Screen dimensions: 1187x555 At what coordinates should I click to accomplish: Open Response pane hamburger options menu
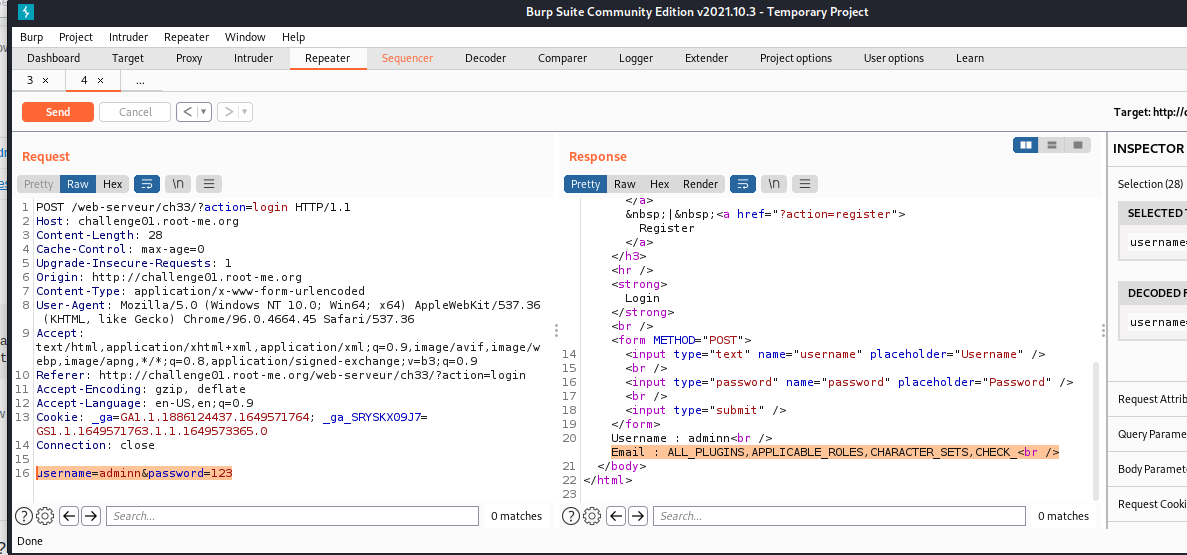(x=805, y=184)
